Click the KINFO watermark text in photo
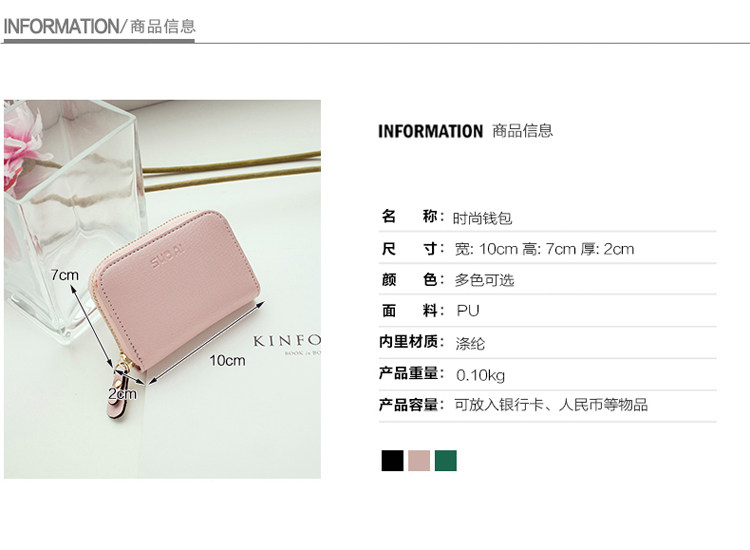 pos(287,341)
